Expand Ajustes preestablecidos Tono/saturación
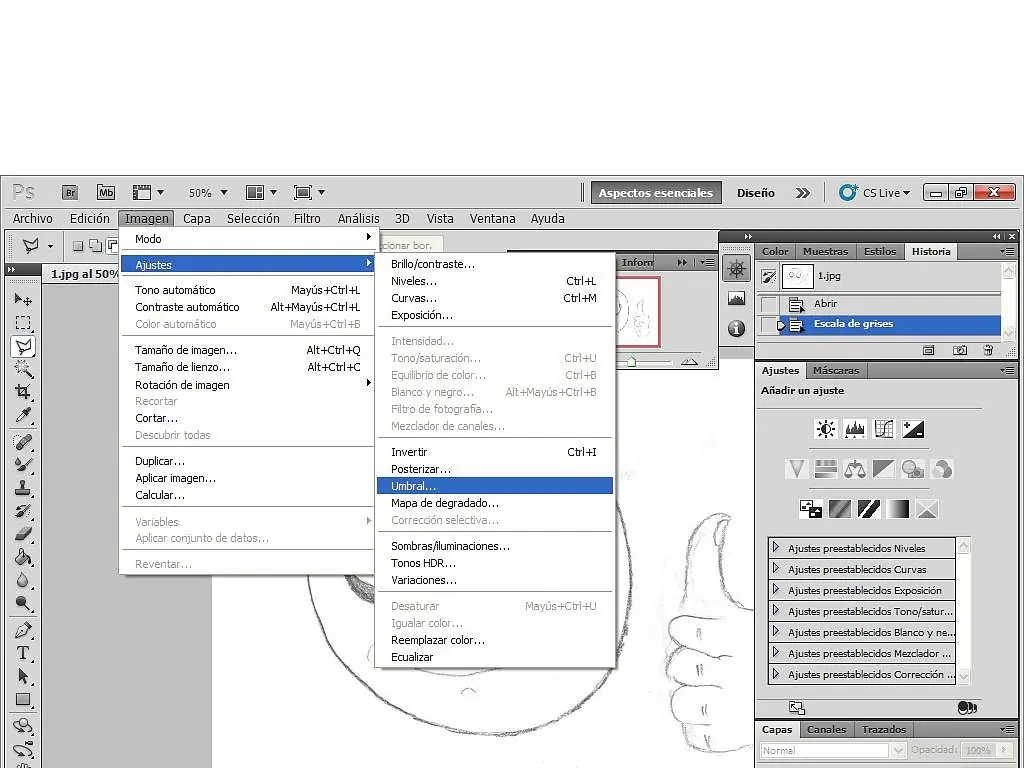The width and height of the screenshot is (1024, 768). coord(776,610)
